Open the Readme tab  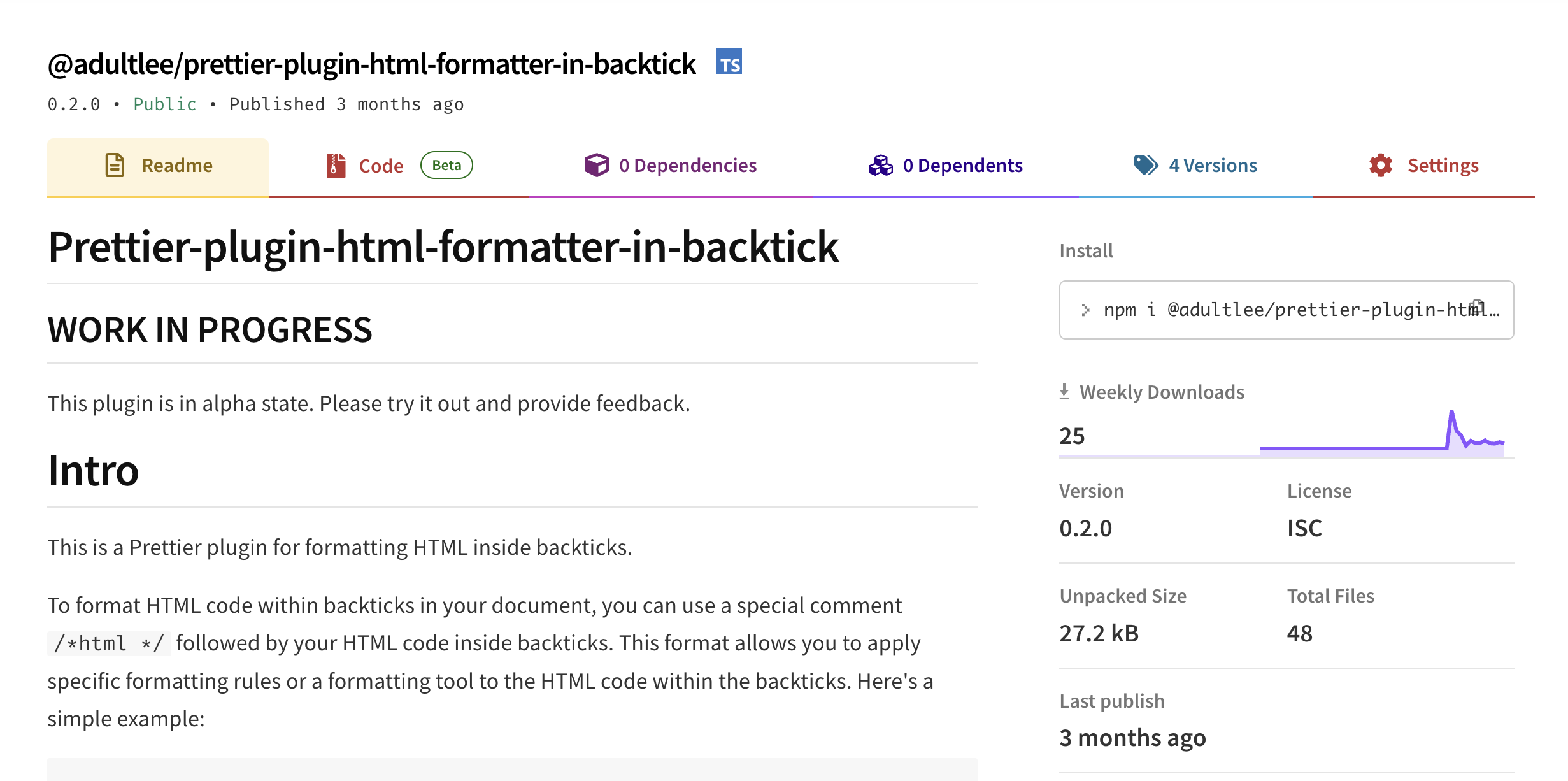click(x=158, y=166)
